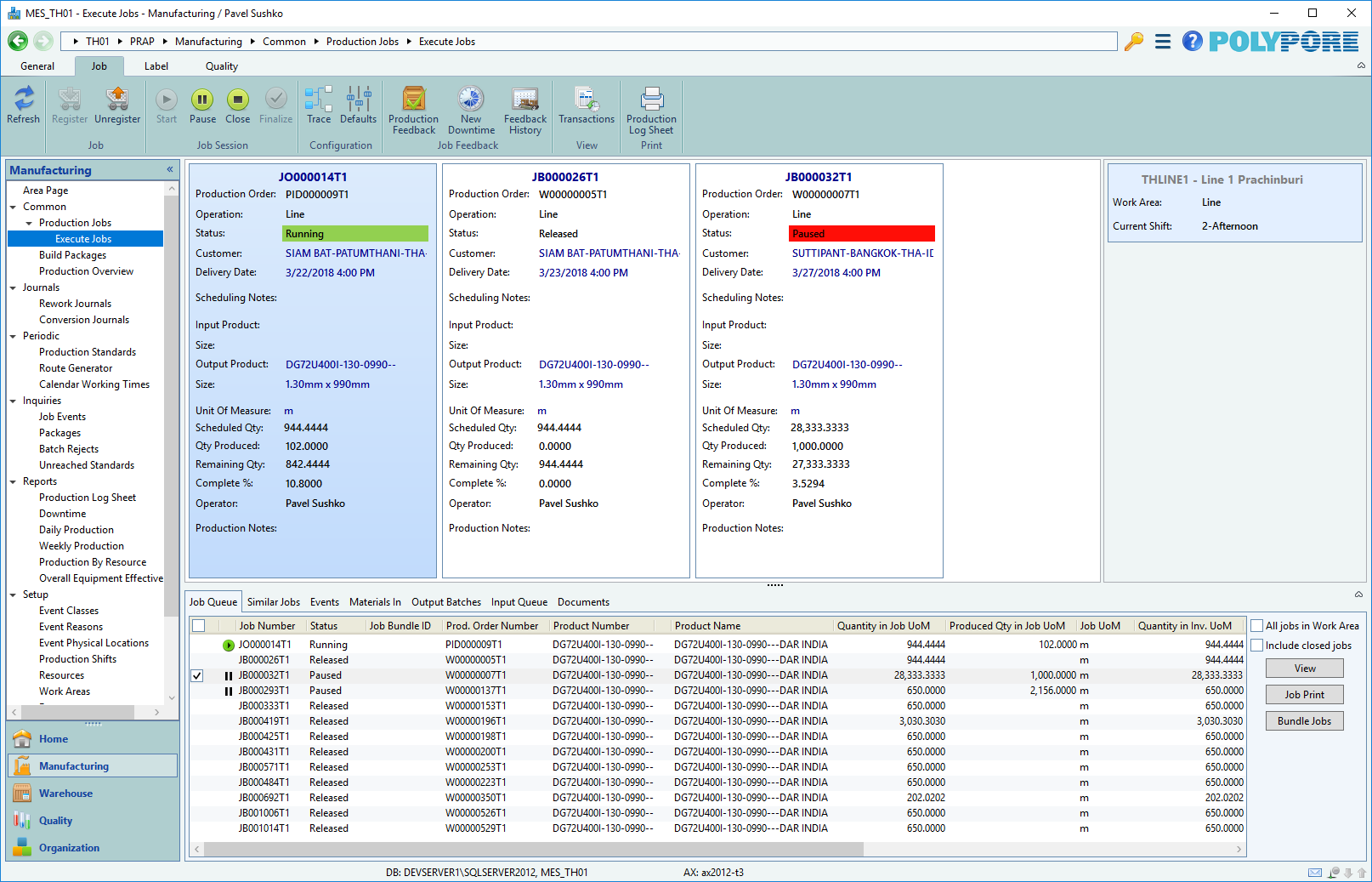Click the Manufacturing module button

pyautogui.click(x=94, y=766)
